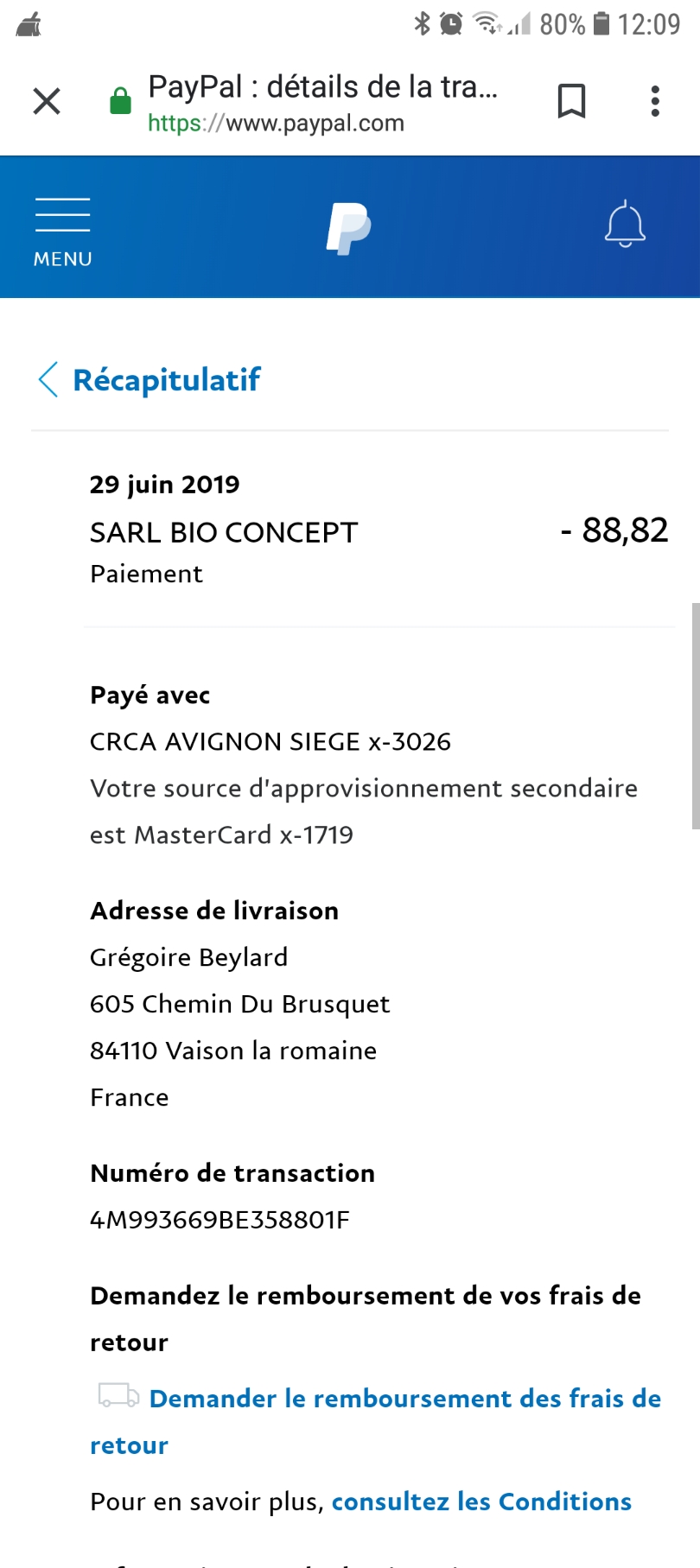
Task: Bookmark this PayPal page
Action: coord(571,101)
